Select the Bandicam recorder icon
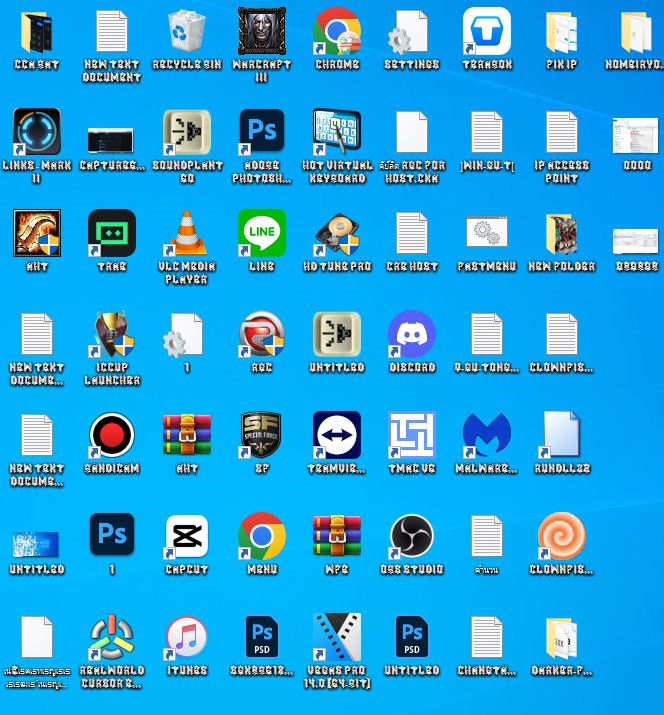This screenshot has height=715, width=664. click(112, 436)
